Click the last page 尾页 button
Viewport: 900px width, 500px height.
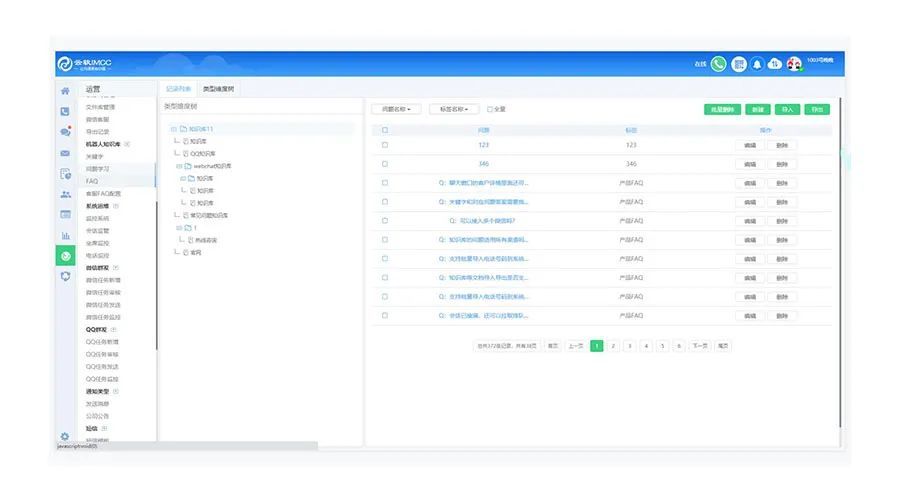tap(723, 346)
